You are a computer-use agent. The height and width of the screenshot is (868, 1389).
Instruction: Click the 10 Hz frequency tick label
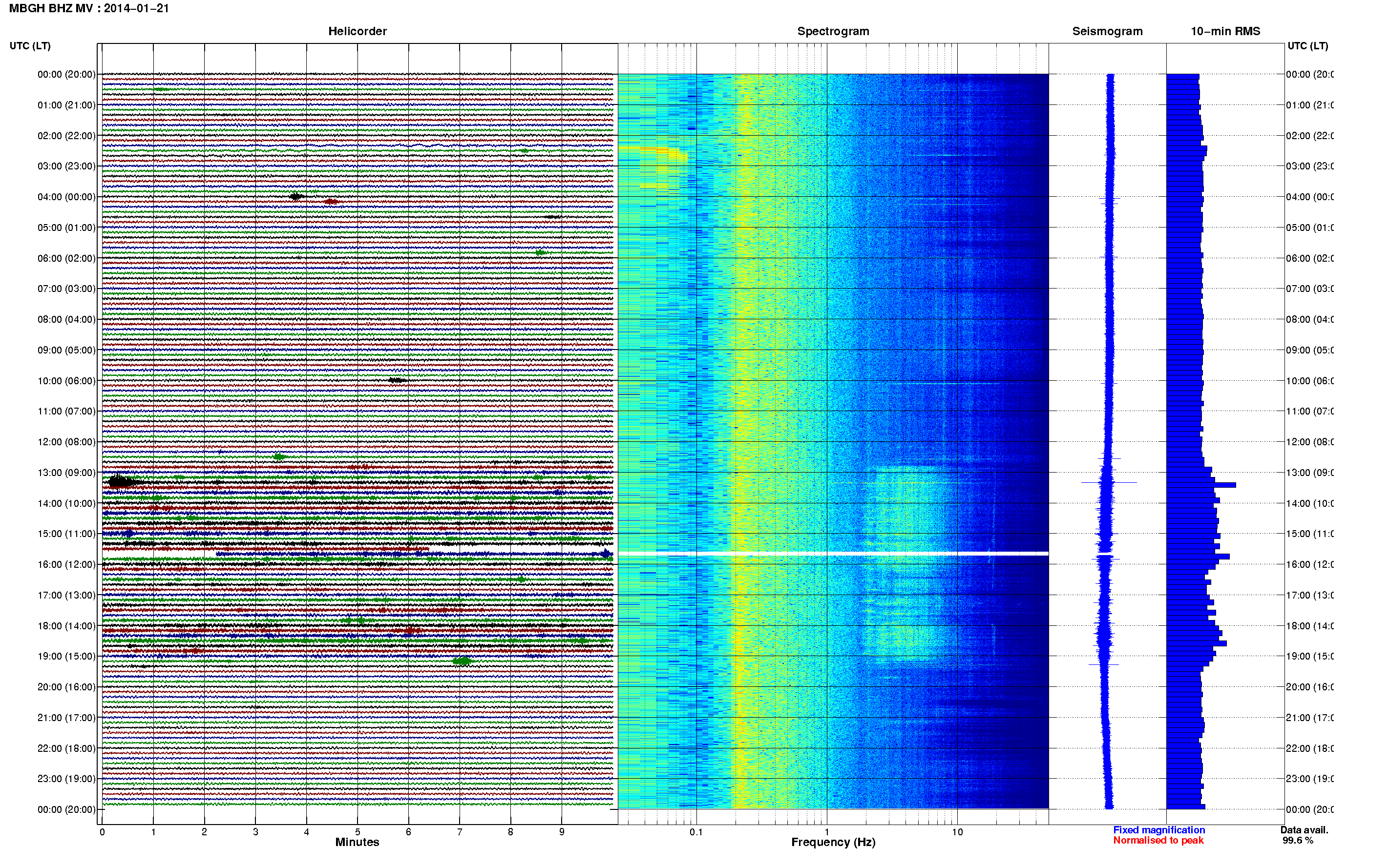tap(957, 832)
